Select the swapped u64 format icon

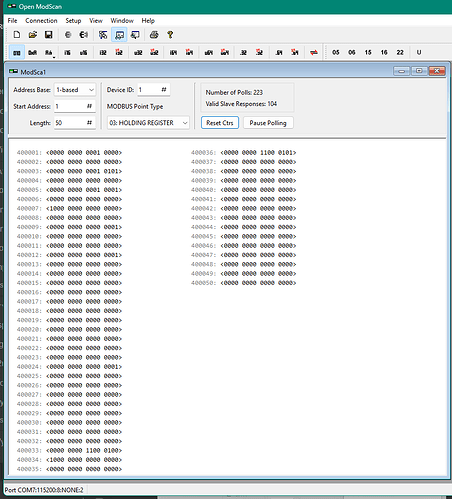pyautogui.click(x=225, y=52)
